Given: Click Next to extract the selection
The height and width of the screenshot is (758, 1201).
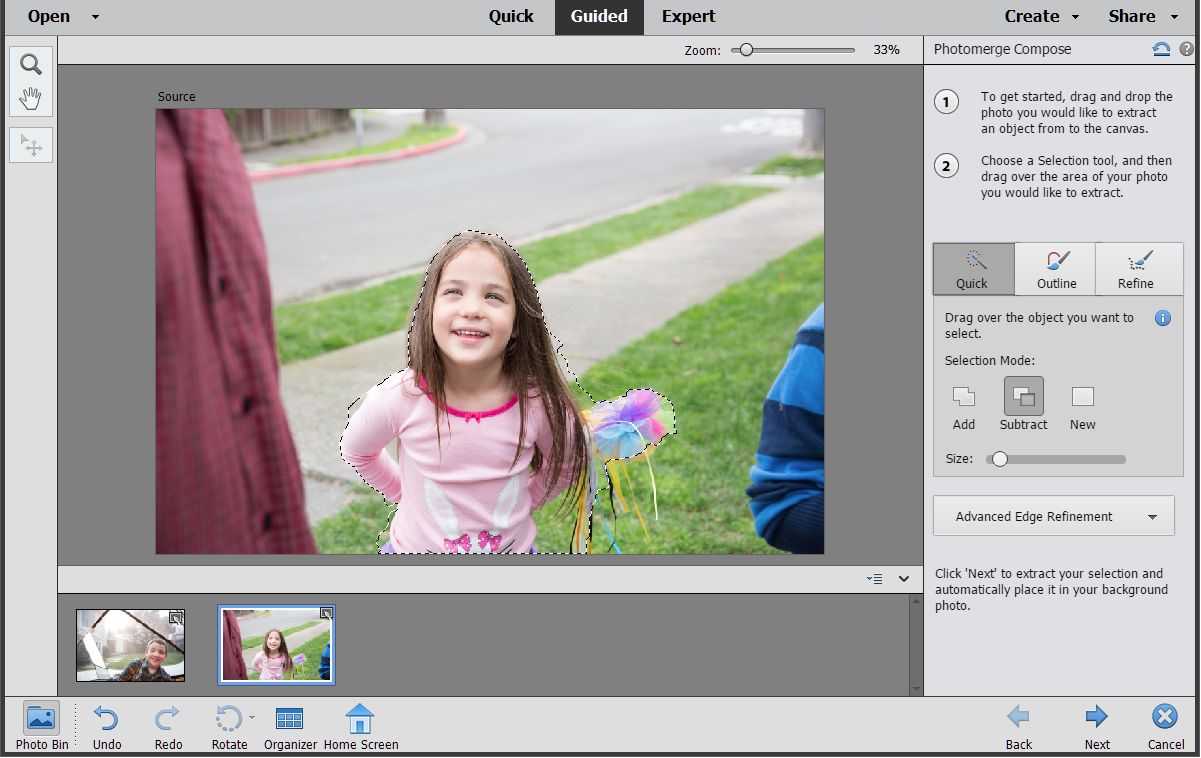Looking at the screenshot, I should click(1097, 725).
